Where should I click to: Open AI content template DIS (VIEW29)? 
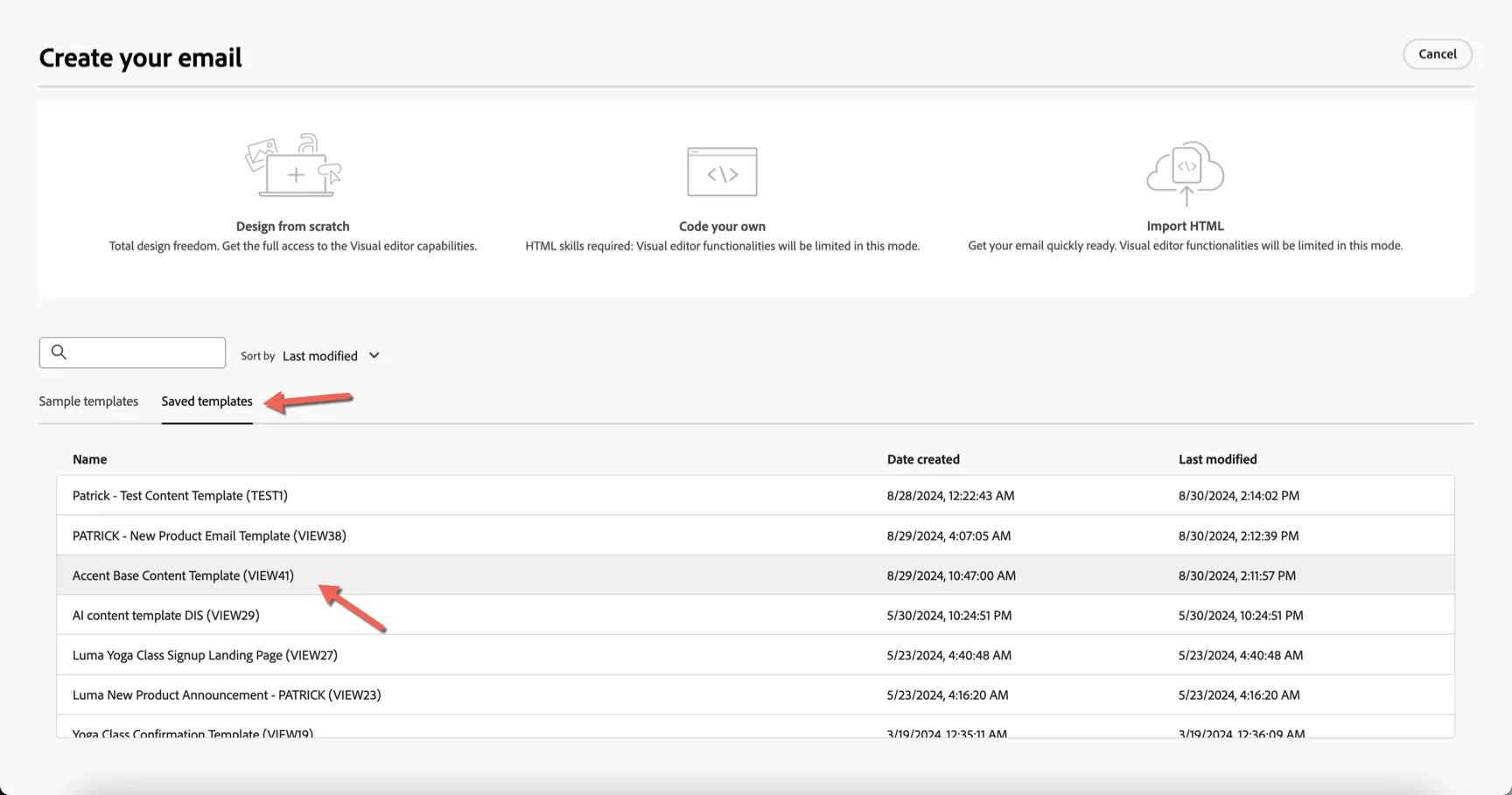pos(755,615)
